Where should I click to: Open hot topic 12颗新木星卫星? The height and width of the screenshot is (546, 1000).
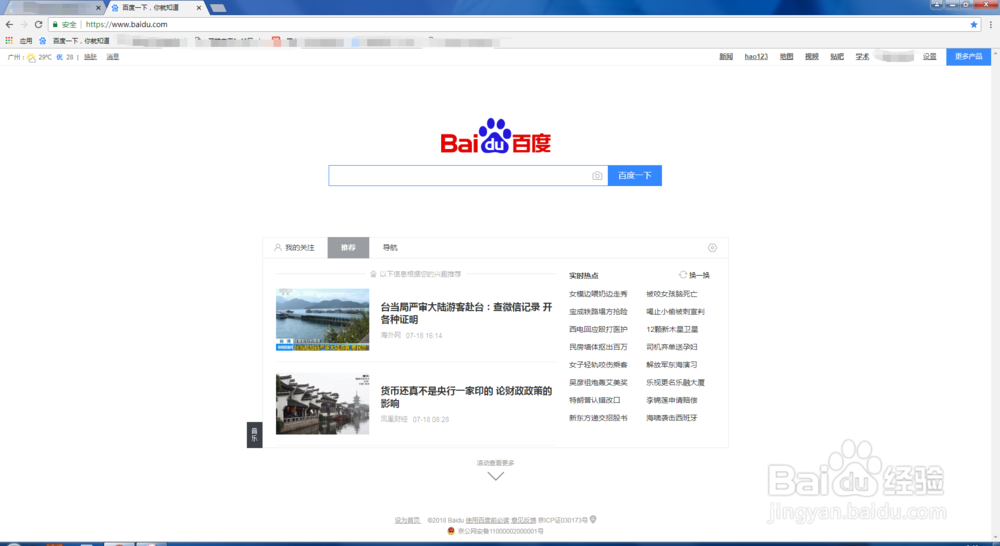pyautogui.click(x=672, y=330)
